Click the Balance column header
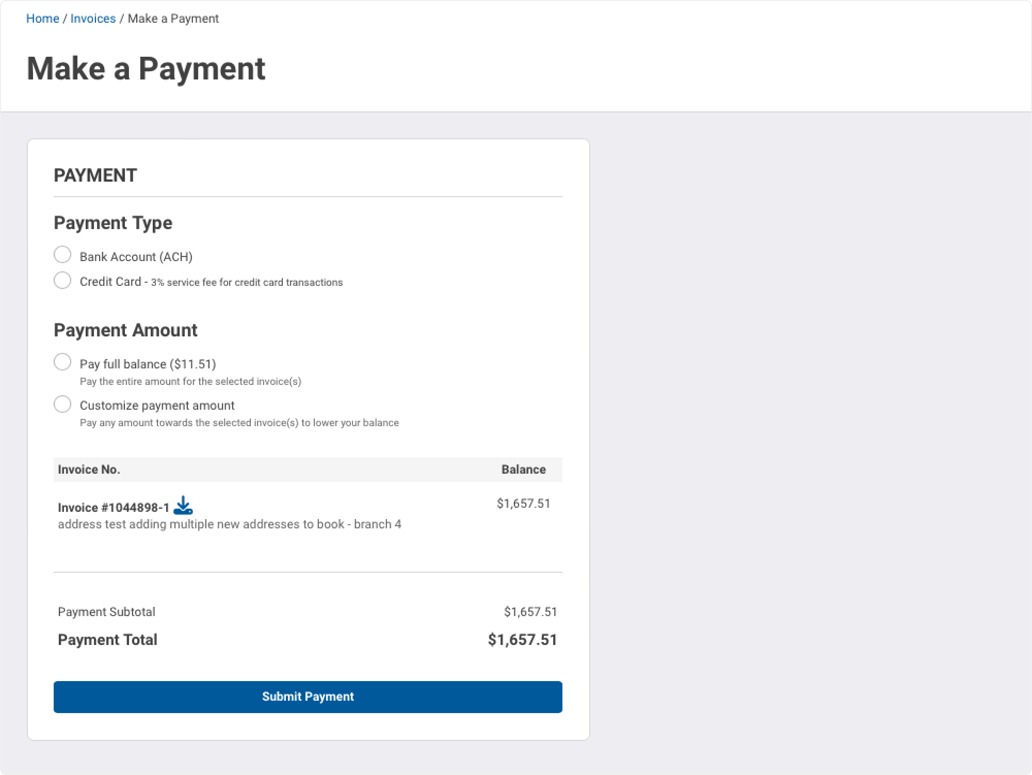1032x775 pixels. click(x=524, y=469)
